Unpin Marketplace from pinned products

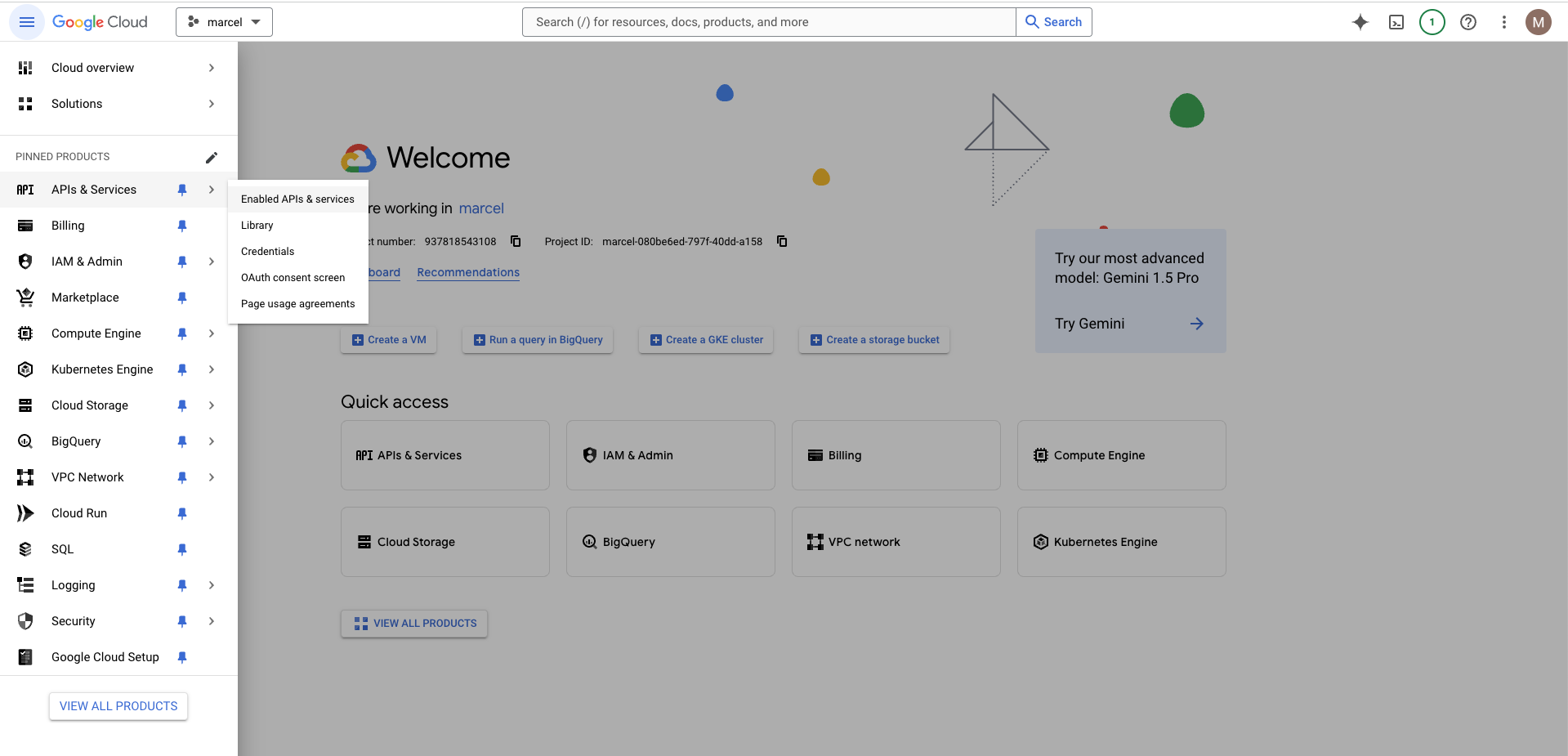[x=182, y=297]
